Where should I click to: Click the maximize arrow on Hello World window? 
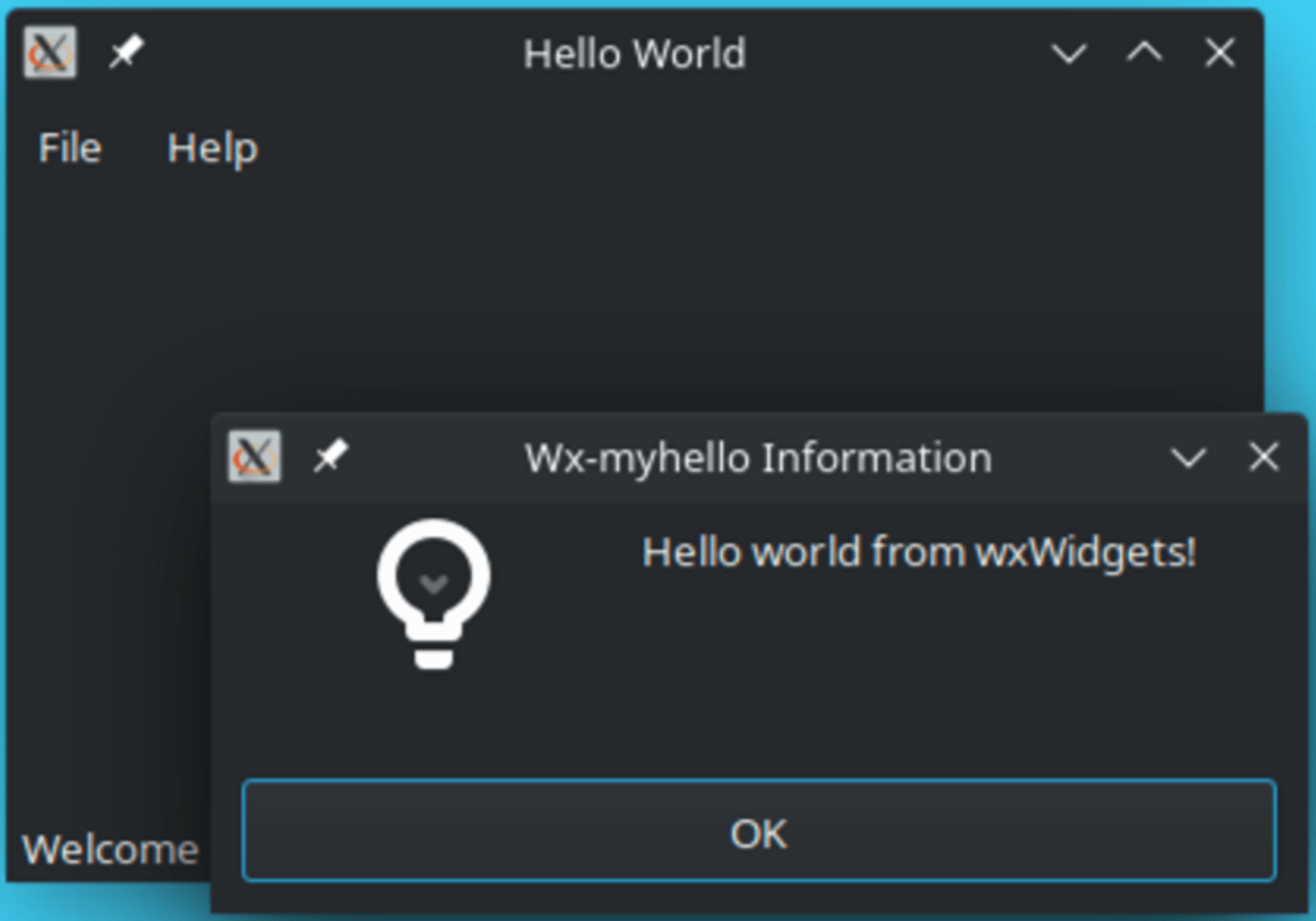coord(1143,54)
